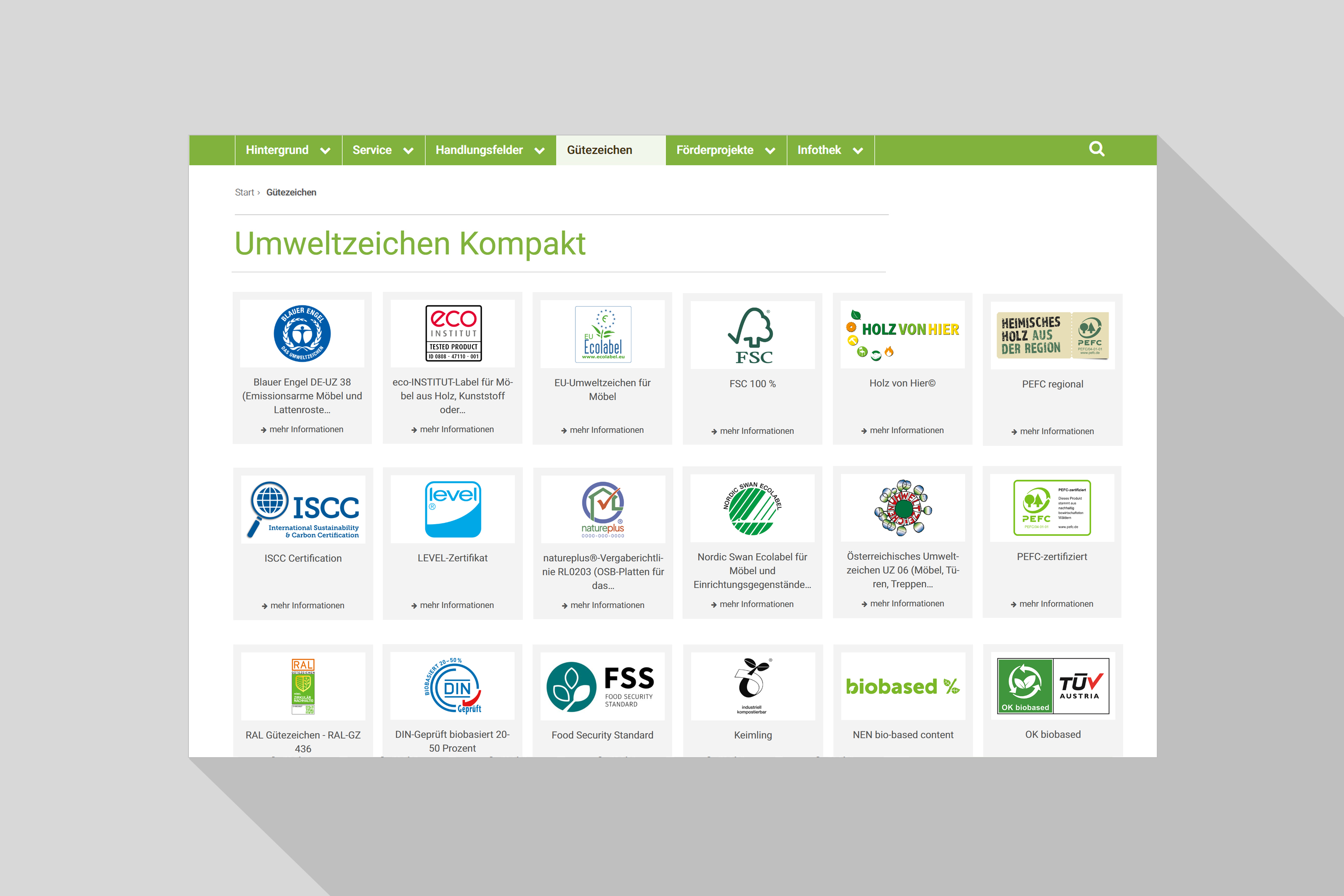Click the Nordic Swan Ecolabel logo
This screenshot has width=1344, height=896.
[752, 508]
